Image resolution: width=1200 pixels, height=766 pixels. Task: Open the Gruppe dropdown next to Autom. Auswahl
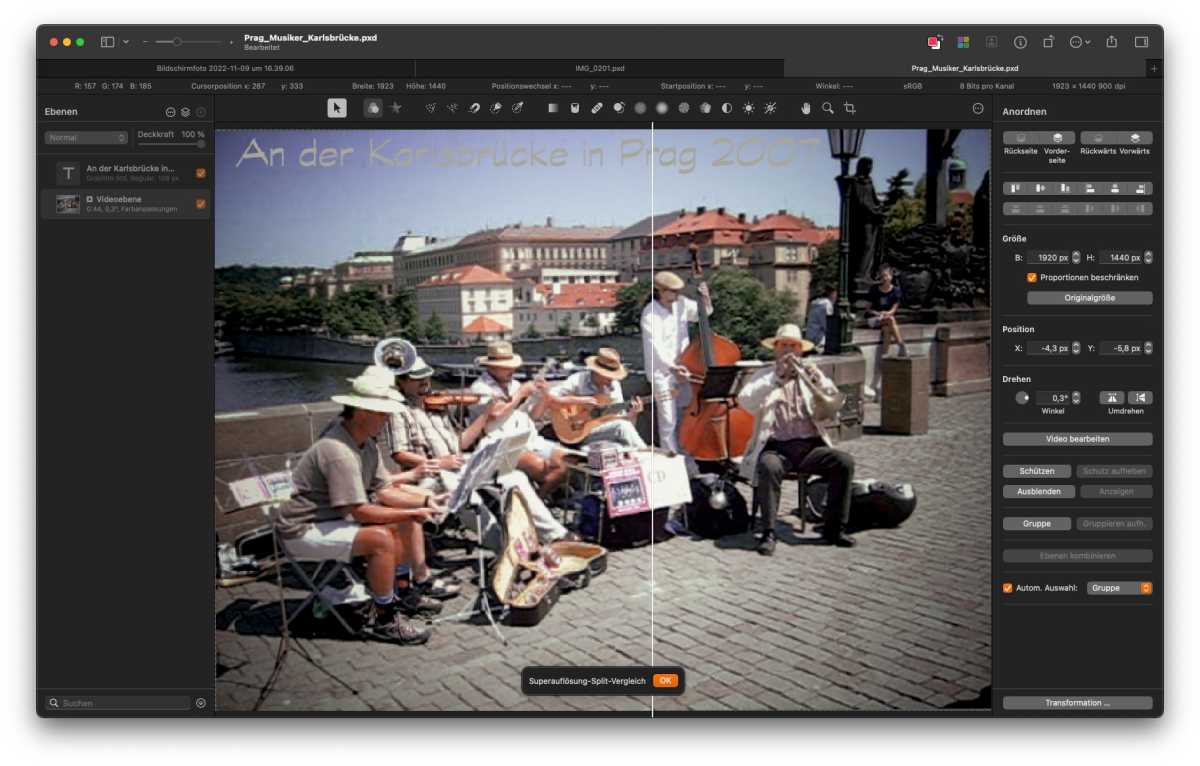(1120, 588)
